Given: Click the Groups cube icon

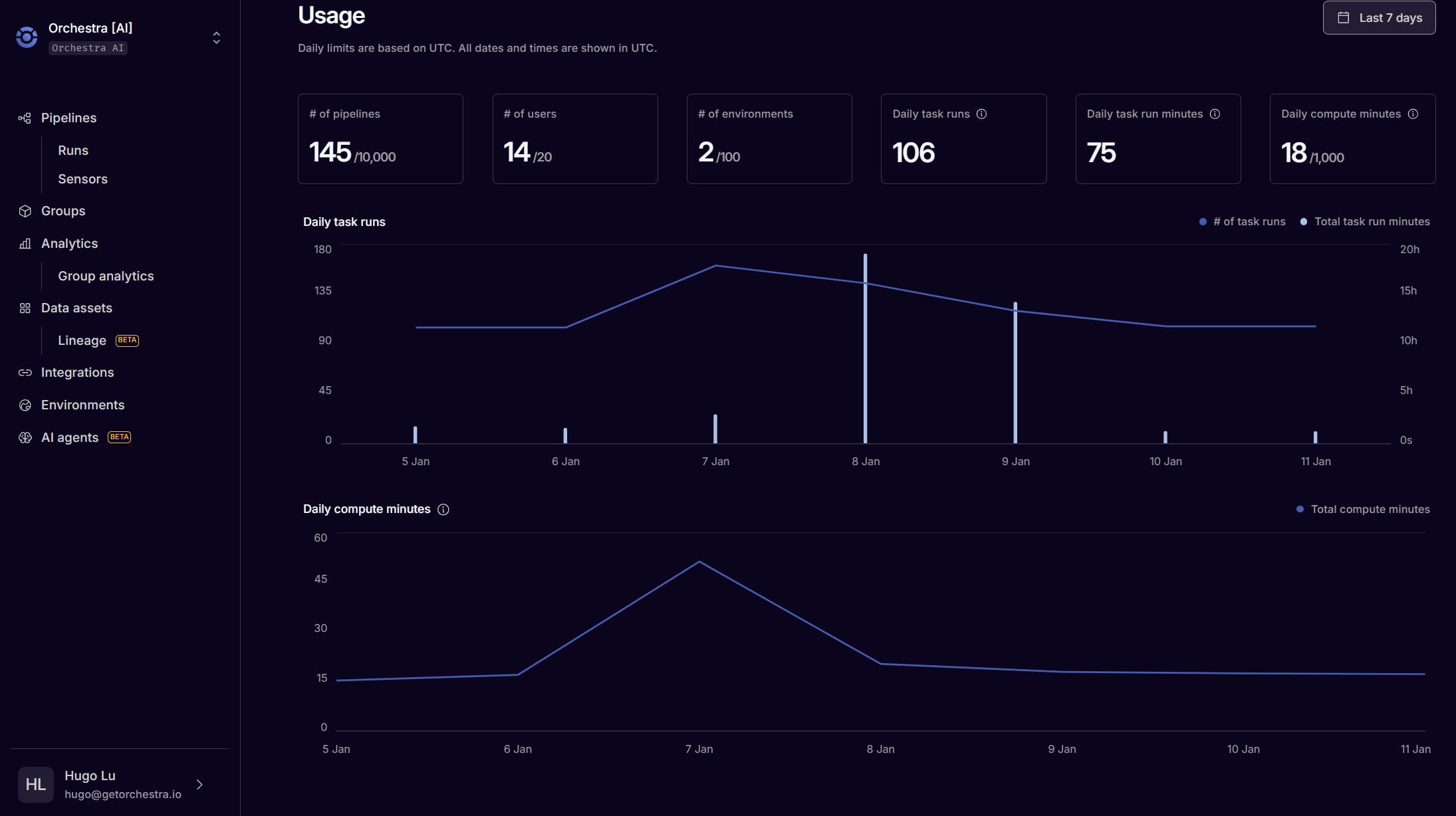Looking at the screenshot, I should tap(25, 211).
